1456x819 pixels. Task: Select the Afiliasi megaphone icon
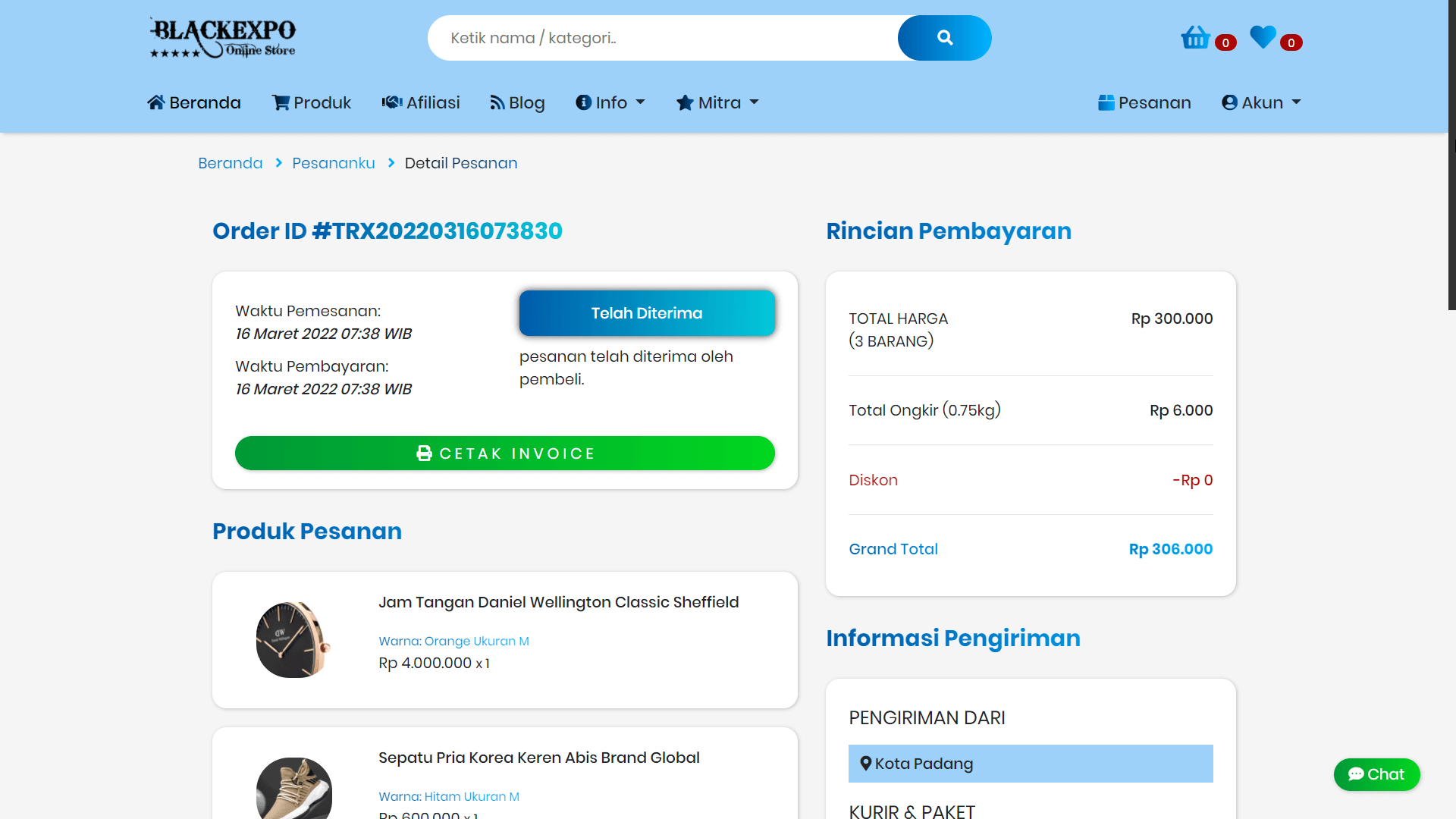(x=391, y=102)
